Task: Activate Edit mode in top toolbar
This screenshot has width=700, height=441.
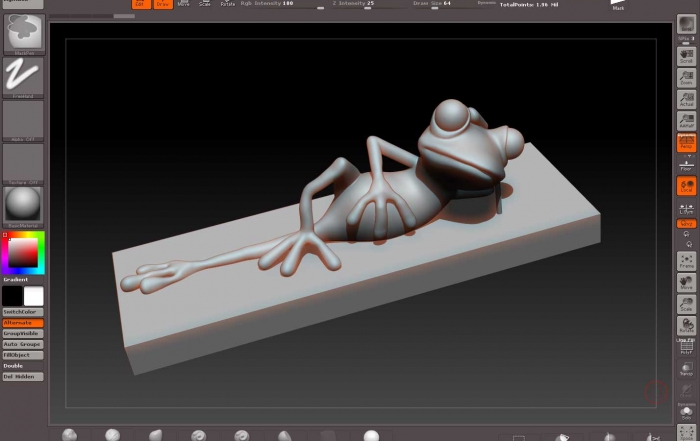Action: 139,4
